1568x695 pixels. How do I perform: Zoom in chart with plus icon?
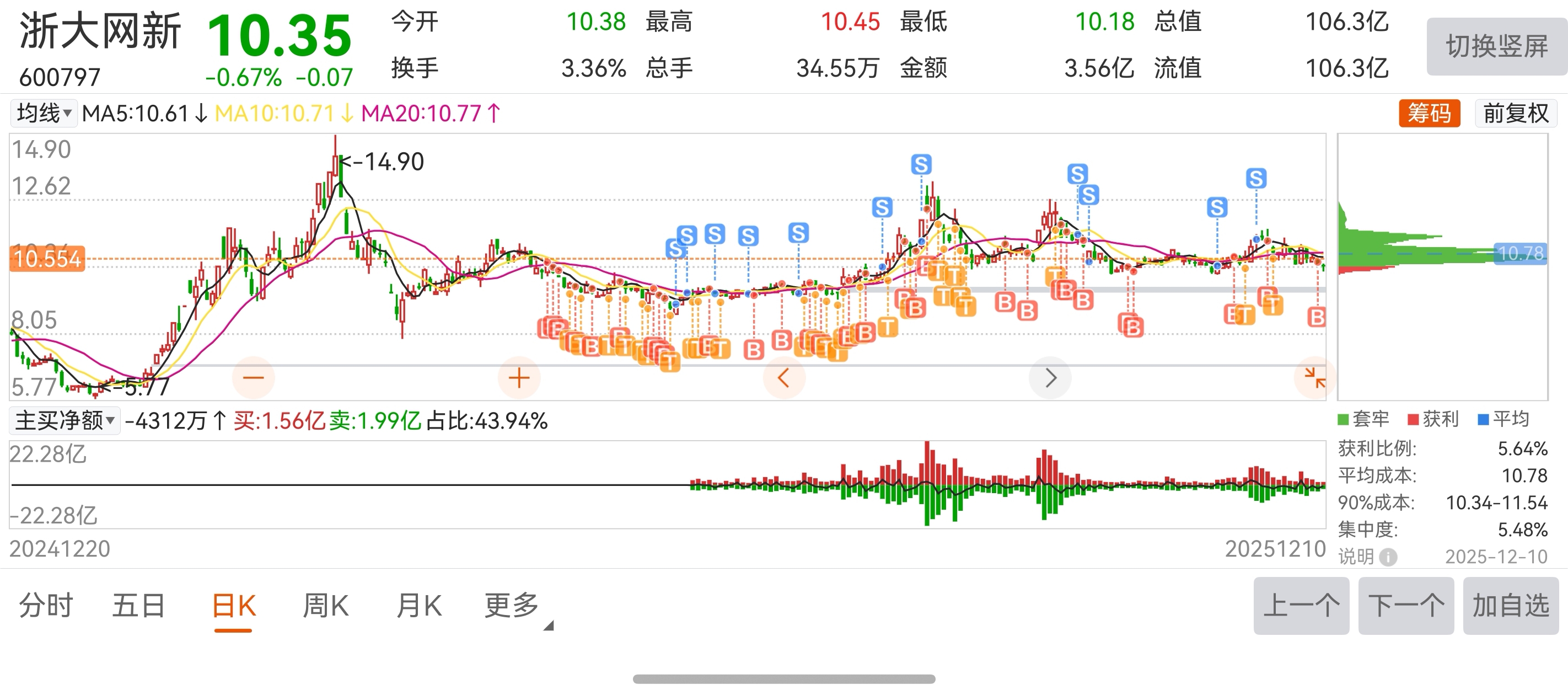[519, 378]
